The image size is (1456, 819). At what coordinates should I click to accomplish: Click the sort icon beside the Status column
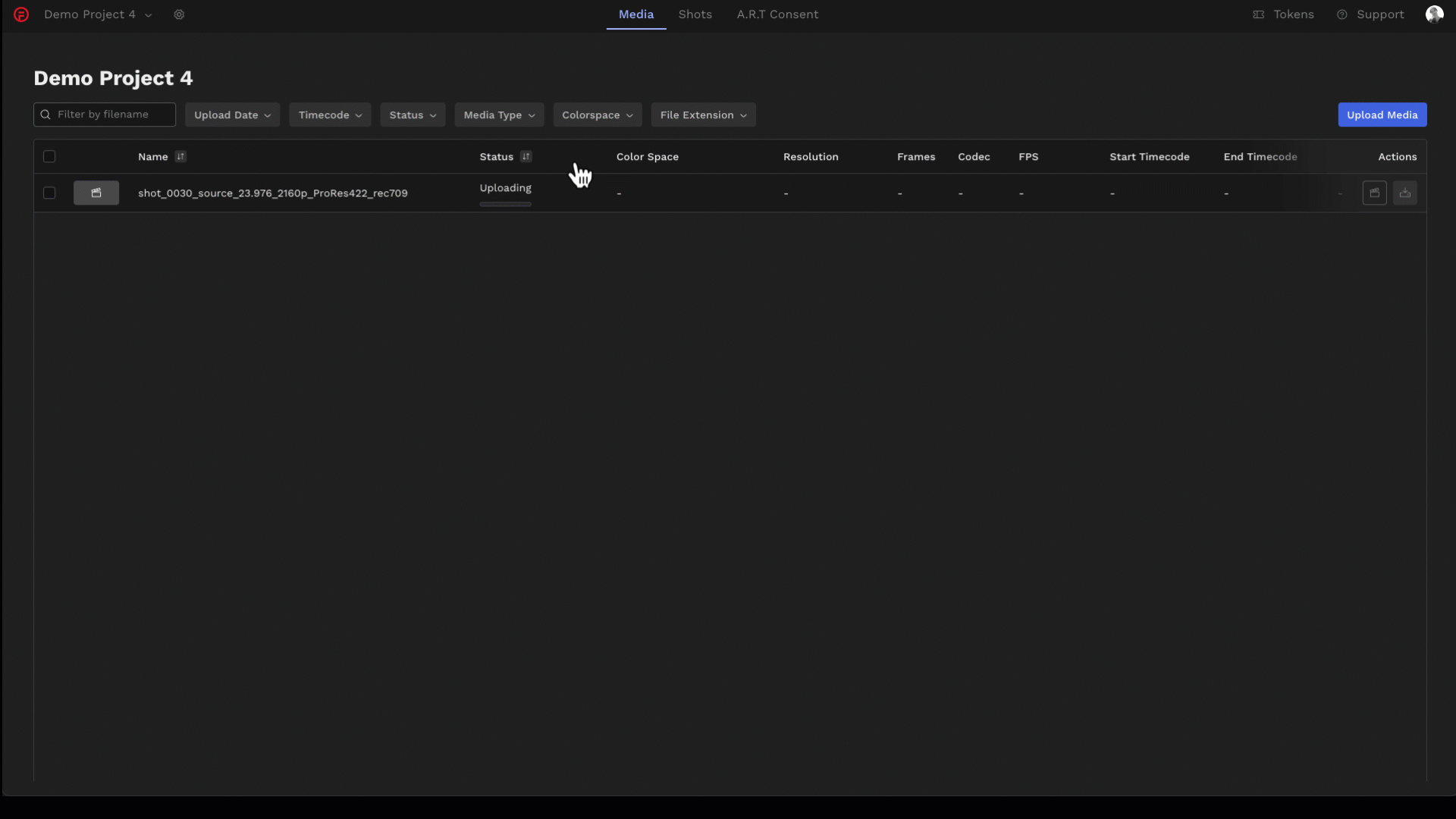tap(526, 157)
